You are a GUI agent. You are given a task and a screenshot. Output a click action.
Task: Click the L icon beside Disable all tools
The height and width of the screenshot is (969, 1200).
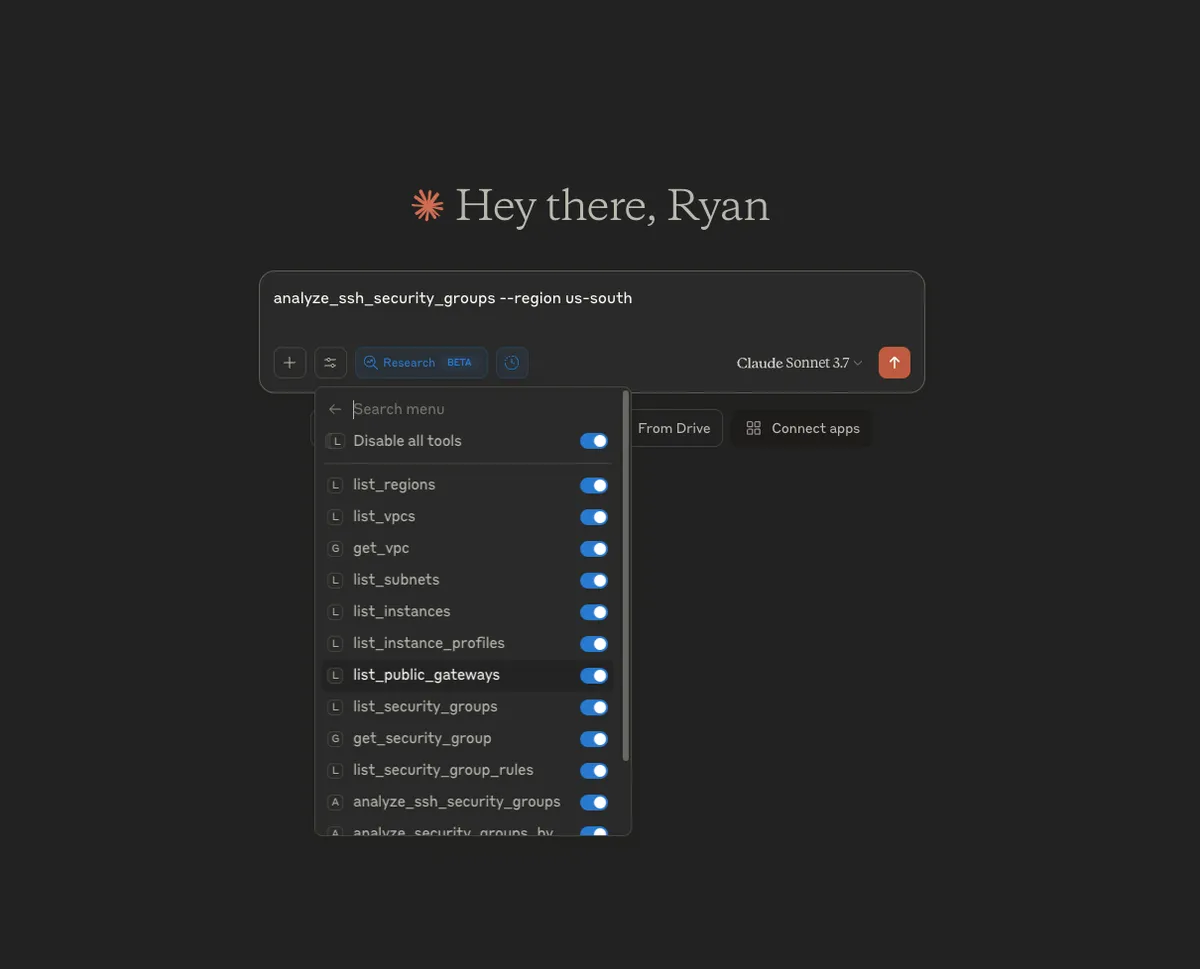[x=336, y=441]
